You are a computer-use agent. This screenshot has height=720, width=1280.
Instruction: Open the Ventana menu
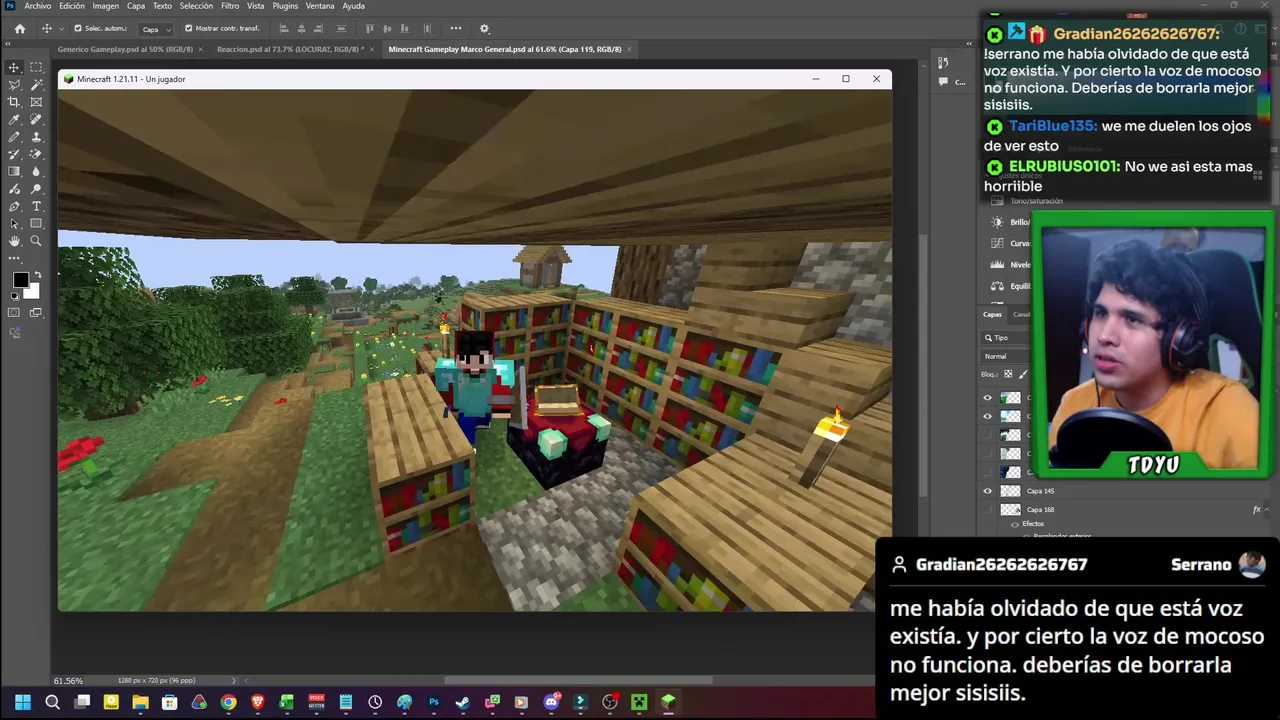click(x=320, y=6)
